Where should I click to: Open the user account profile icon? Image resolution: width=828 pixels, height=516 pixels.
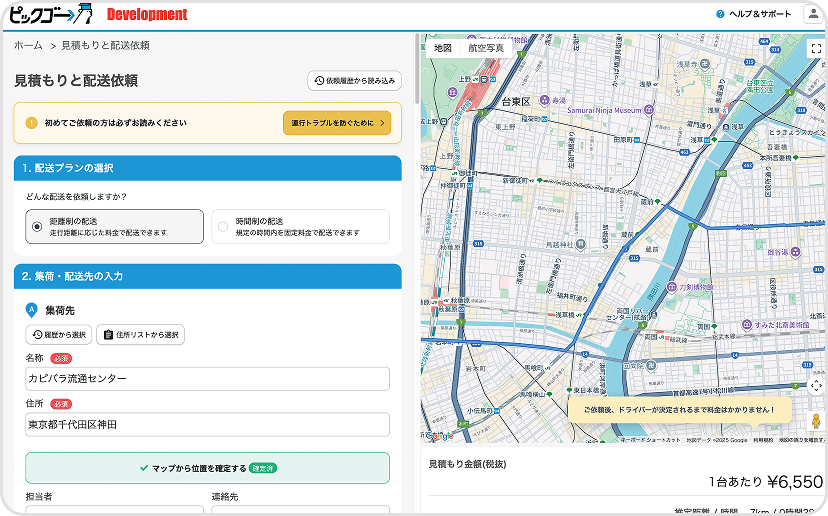(811, 14)
